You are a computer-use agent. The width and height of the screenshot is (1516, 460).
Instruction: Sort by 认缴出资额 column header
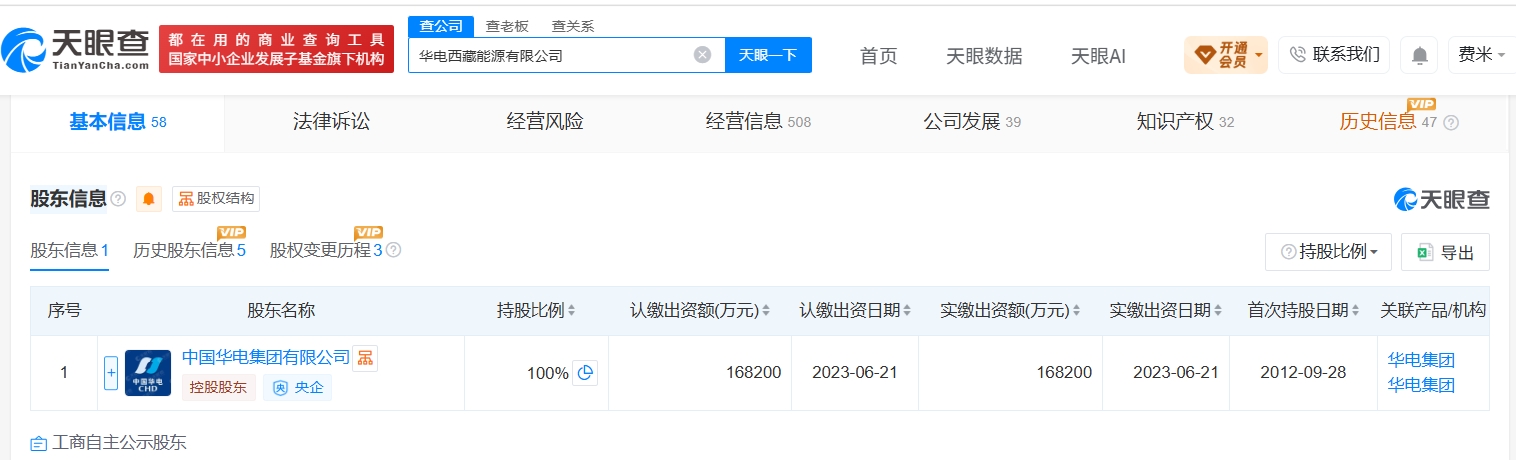click(700, 310)
